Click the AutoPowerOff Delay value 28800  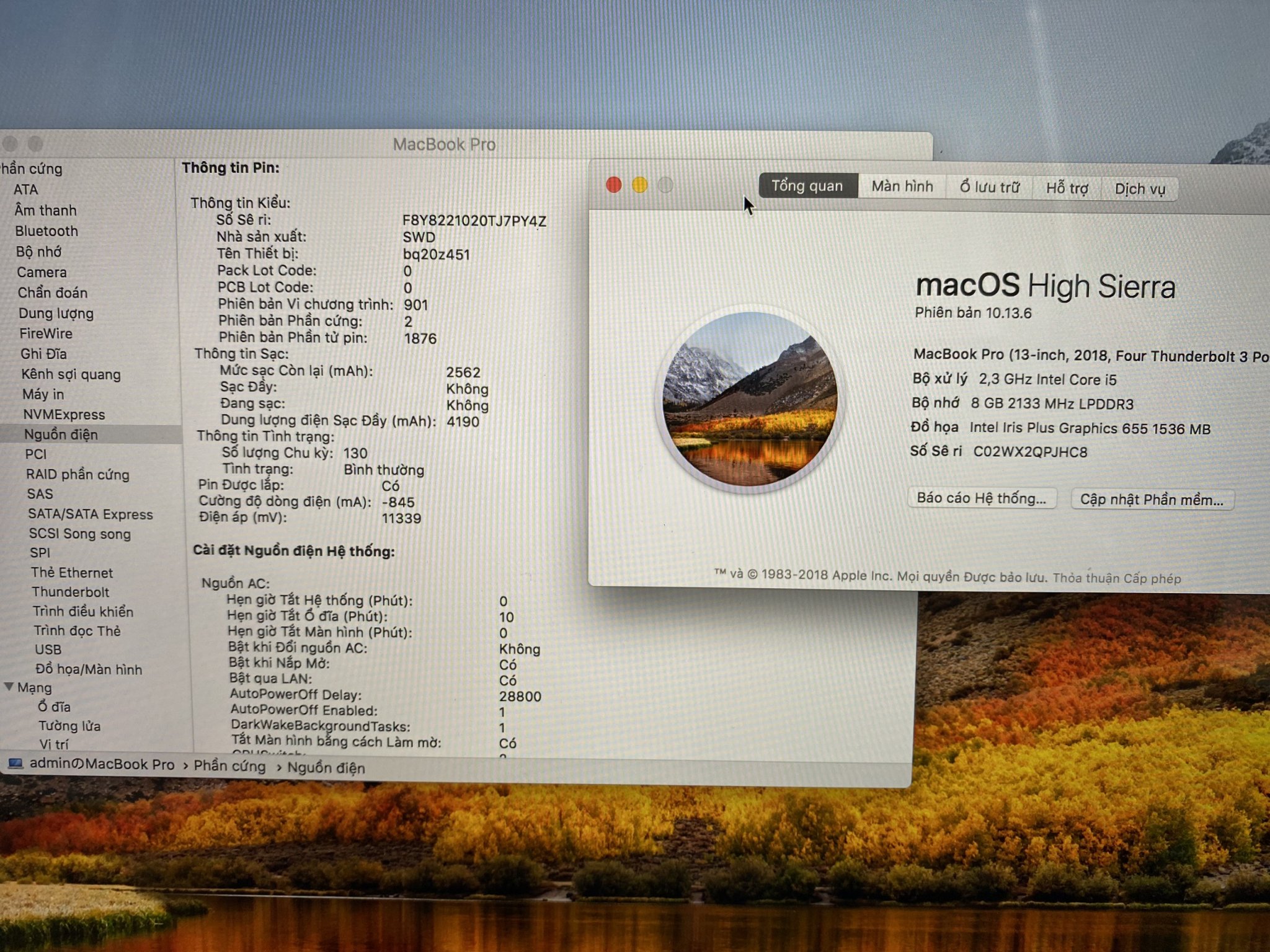520,697
